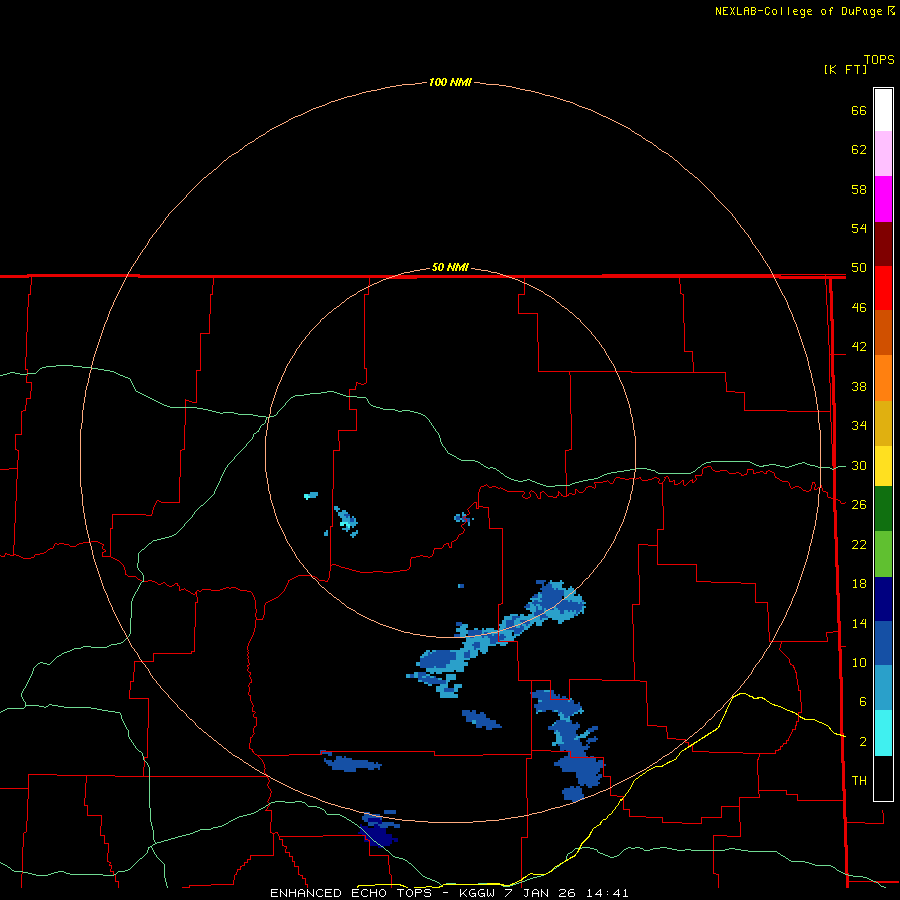
Task: Select the medium blue legend band
Action: 883,643
